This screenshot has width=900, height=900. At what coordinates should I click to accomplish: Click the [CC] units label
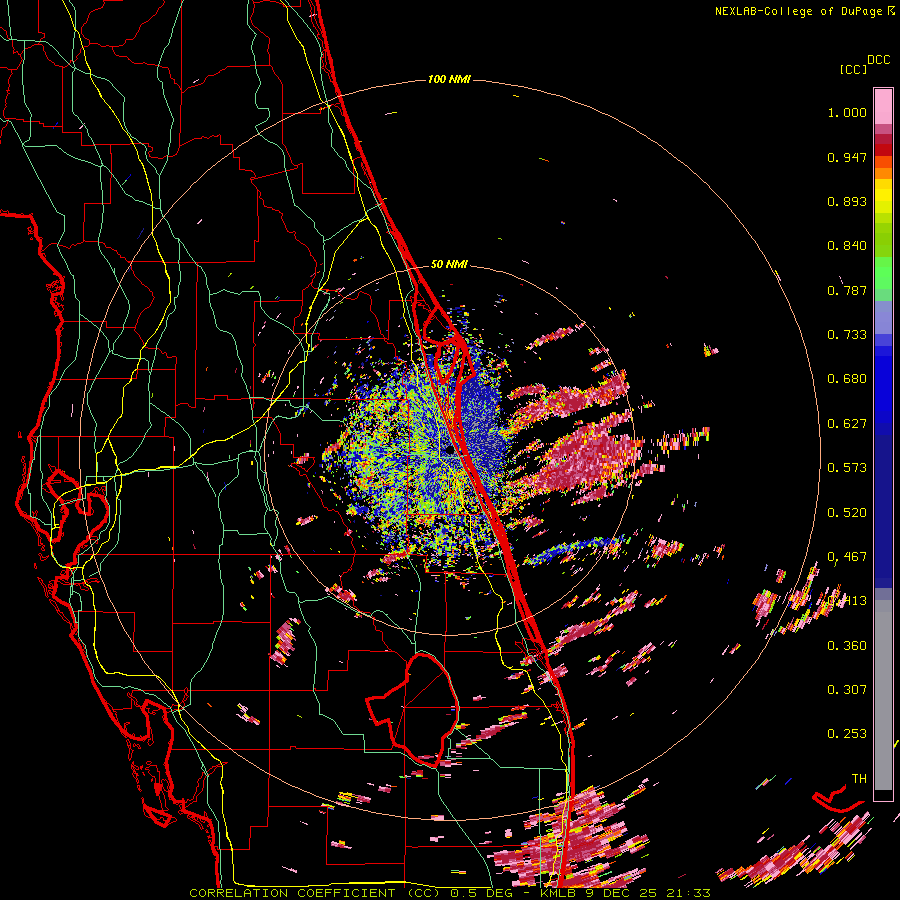coord(853,69)
